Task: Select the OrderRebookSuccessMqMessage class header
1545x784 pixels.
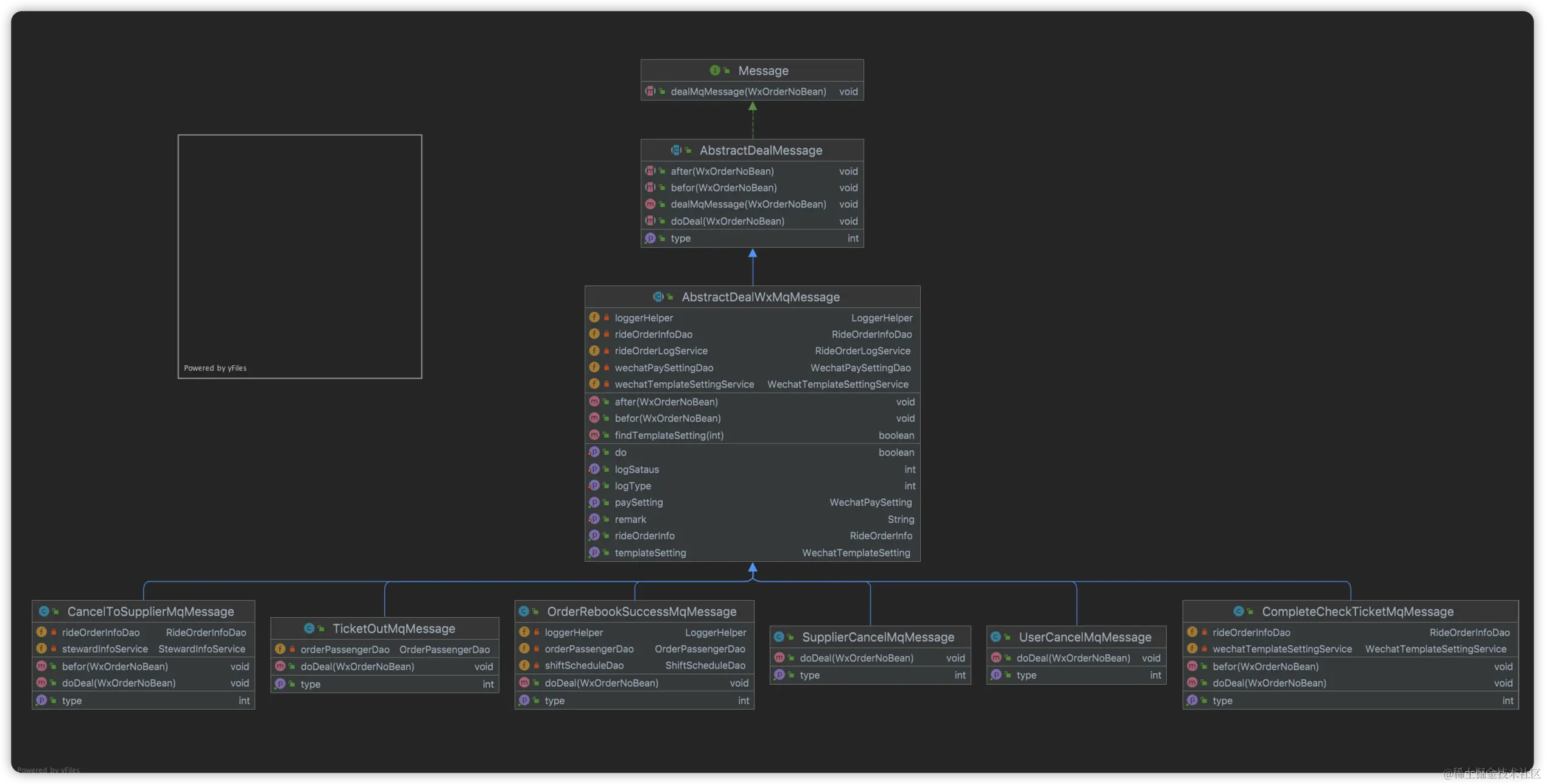Action: coord(641,611)
